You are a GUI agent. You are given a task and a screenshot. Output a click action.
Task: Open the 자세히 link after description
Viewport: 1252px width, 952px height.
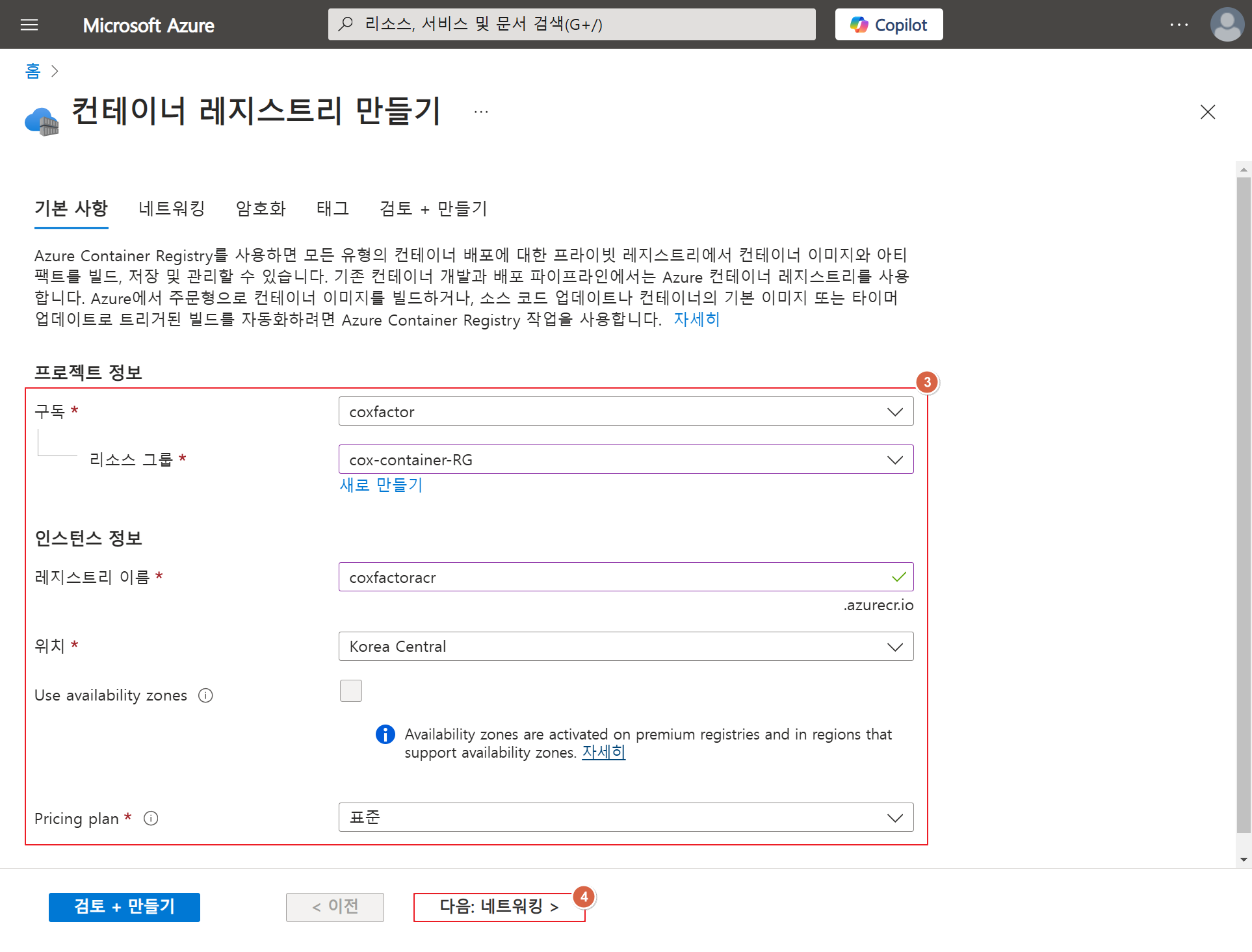[696, 319]
